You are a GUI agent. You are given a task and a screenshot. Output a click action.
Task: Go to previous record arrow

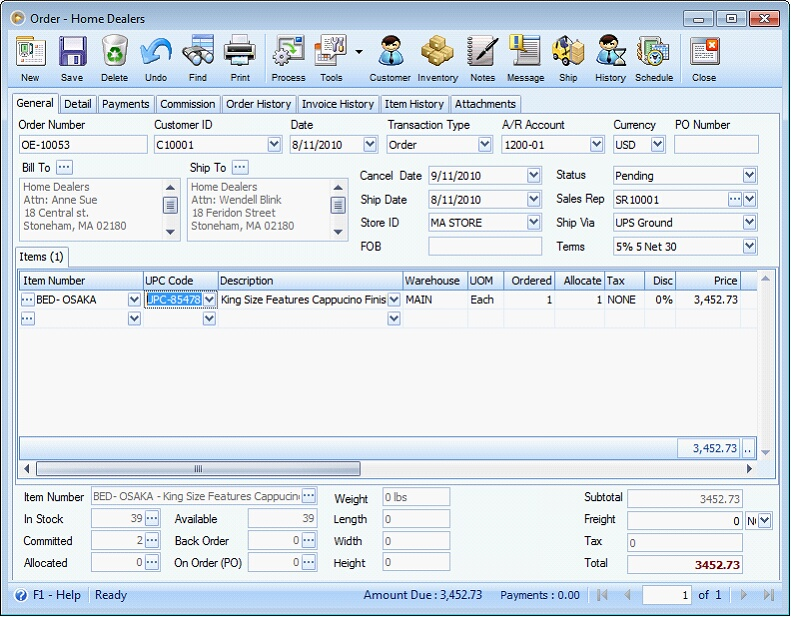(x=627, y=595)
